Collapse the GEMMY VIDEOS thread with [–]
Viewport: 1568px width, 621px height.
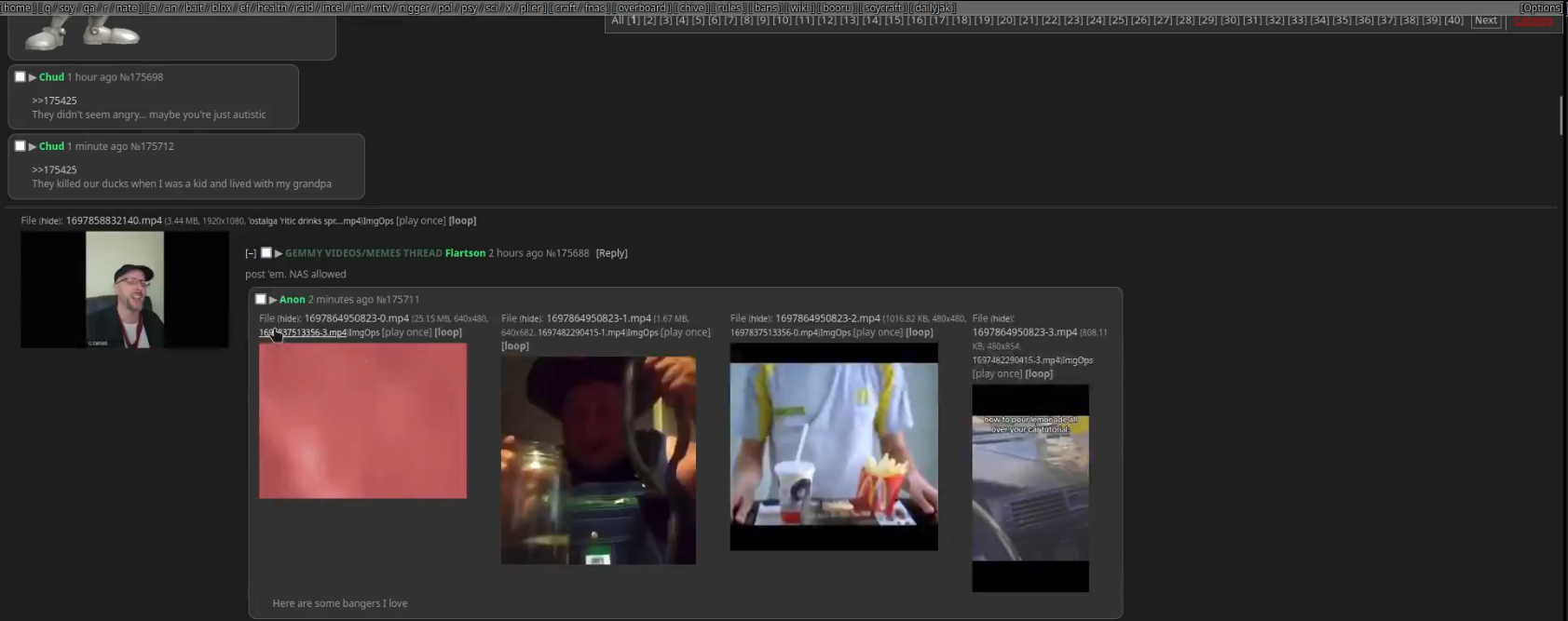[x=251, y=253]
